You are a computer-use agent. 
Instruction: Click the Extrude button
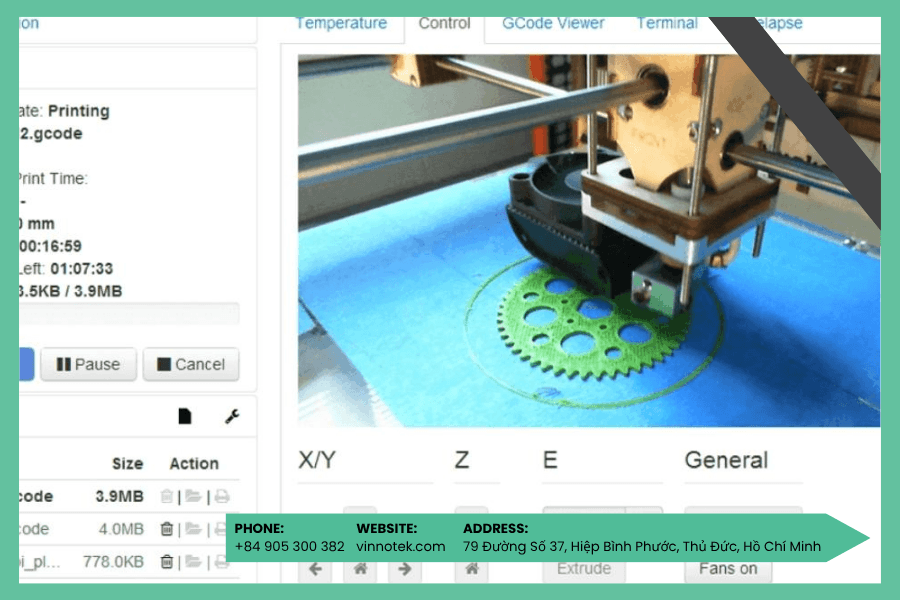pos(584,568)
